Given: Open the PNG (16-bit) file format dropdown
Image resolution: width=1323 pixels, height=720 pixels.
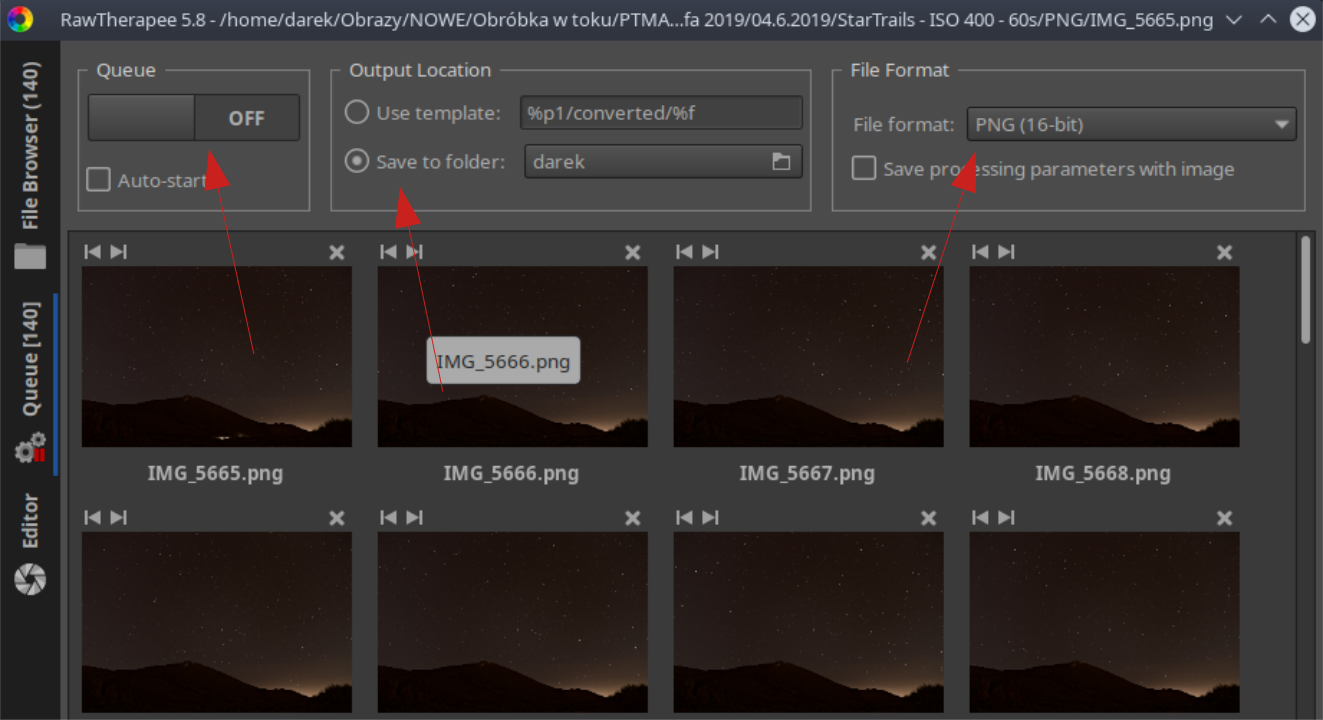Looking at the screenshot, I should pos(1131,125).
